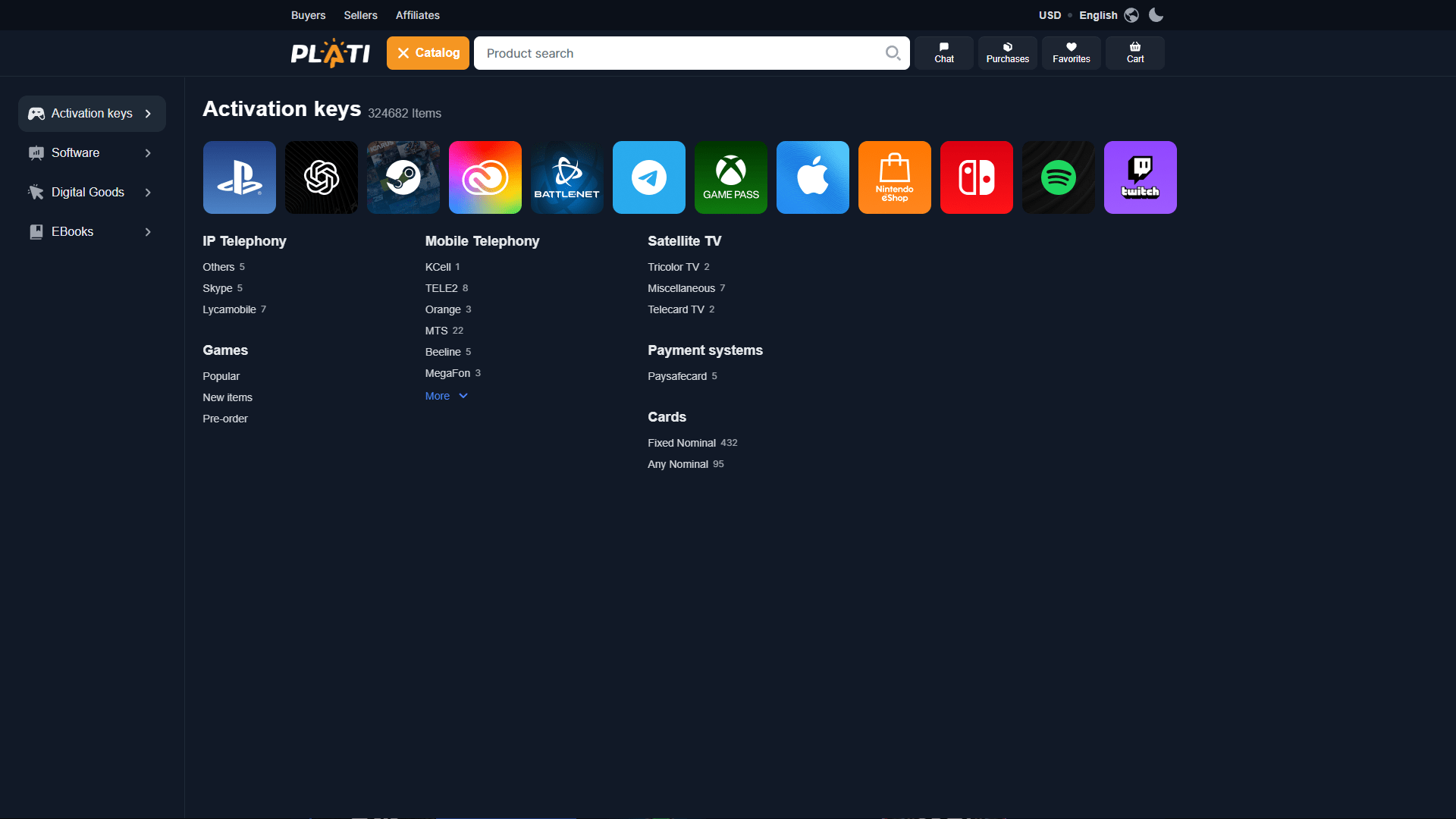Click the Chat icon in the header
Viewport: 1456px width, 819px height.
[943, 52]
